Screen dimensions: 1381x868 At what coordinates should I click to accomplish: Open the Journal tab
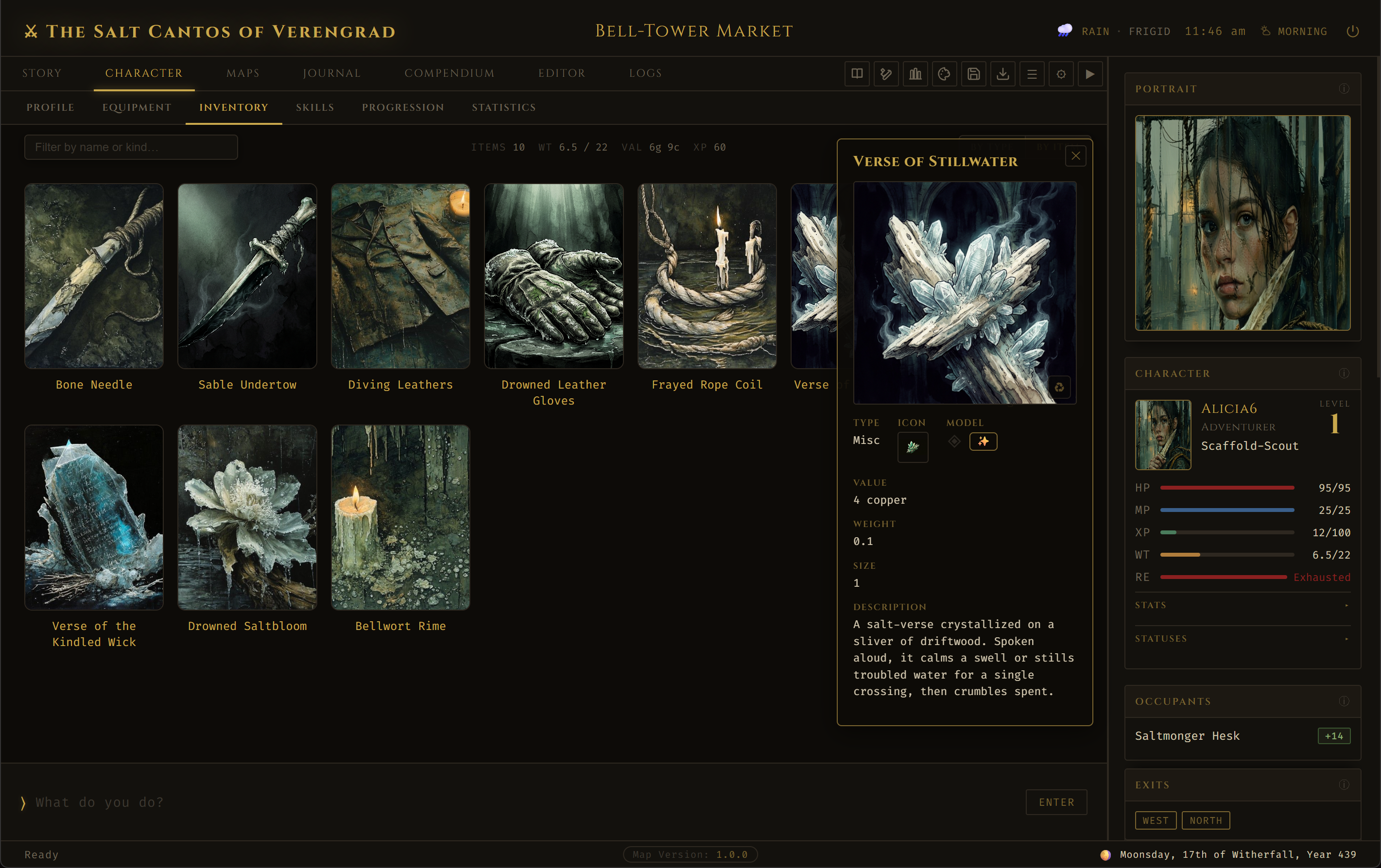pos(331,73)
